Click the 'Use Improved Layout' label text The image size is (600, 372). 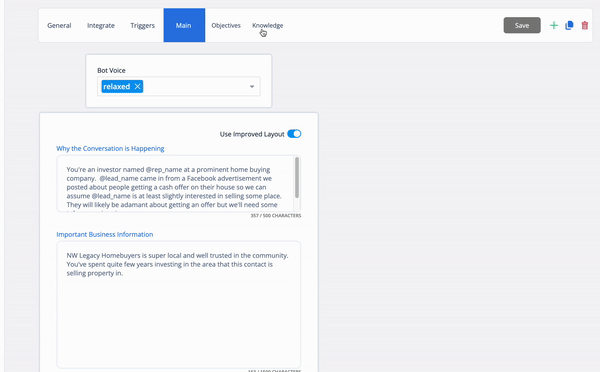[252, 134]
